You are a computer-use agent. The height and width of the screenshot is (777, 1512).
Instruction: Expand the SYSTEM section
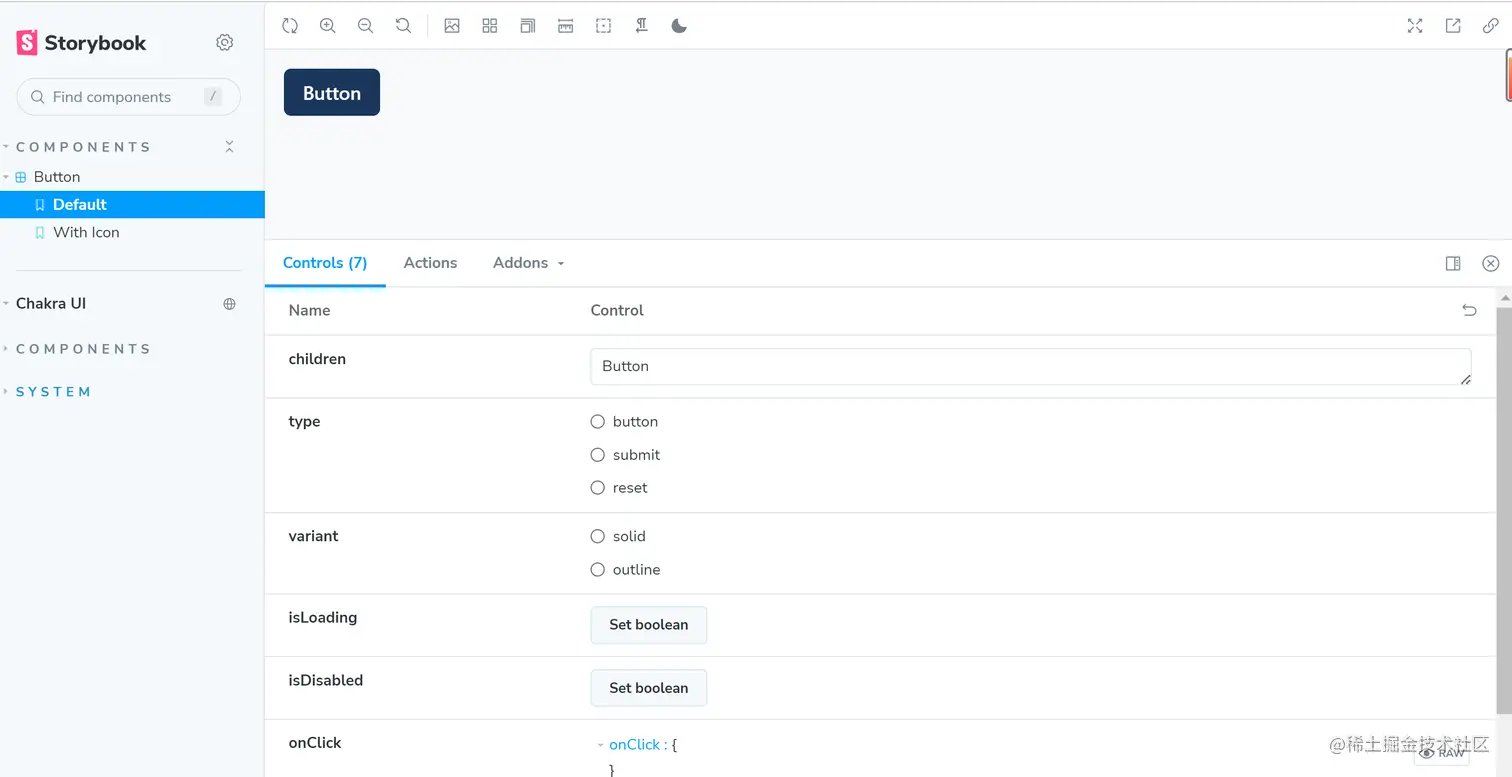point(48,392)
